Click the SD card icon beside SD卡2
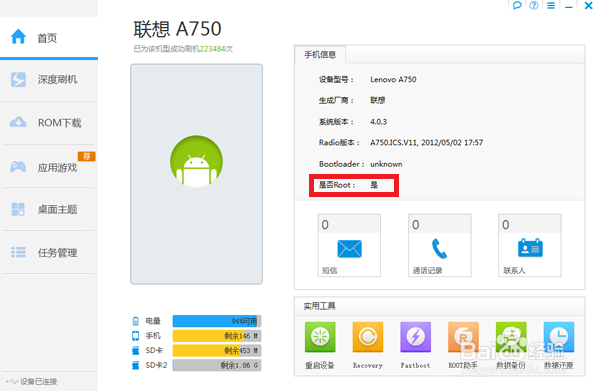The height and width of the screenshot is (391, 600). pos(135,365)
